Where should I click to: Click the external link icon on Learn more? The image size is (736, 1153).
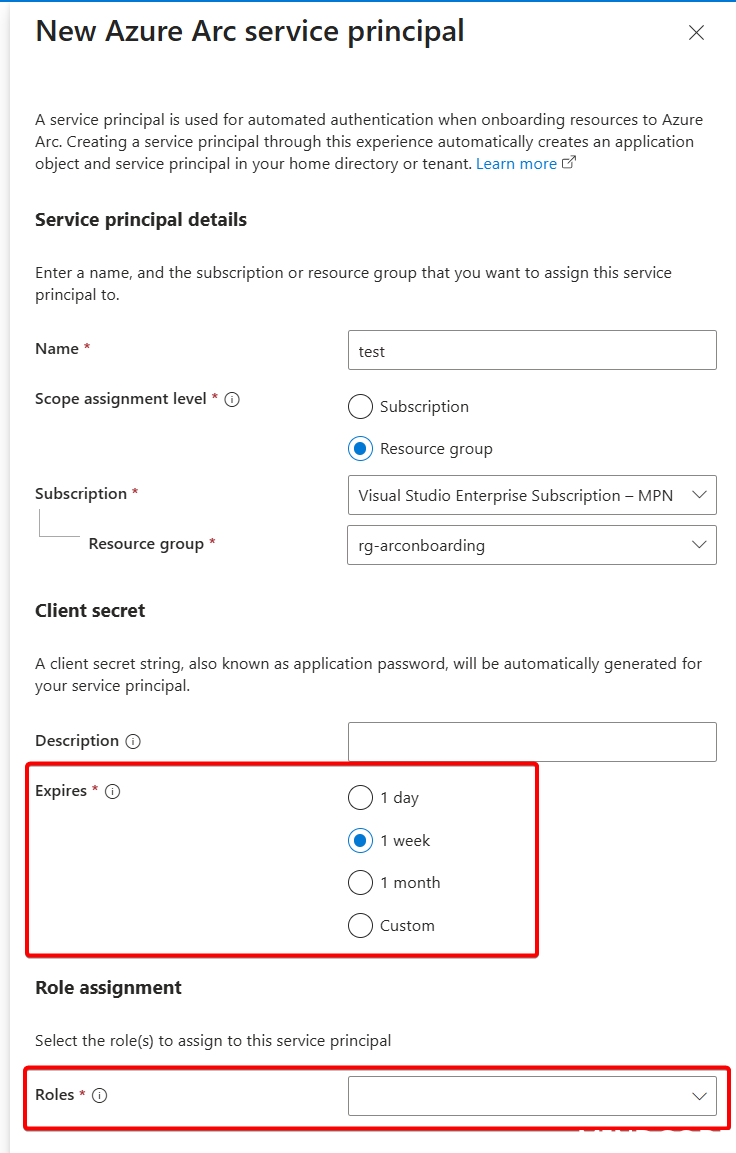coord(567,161)
